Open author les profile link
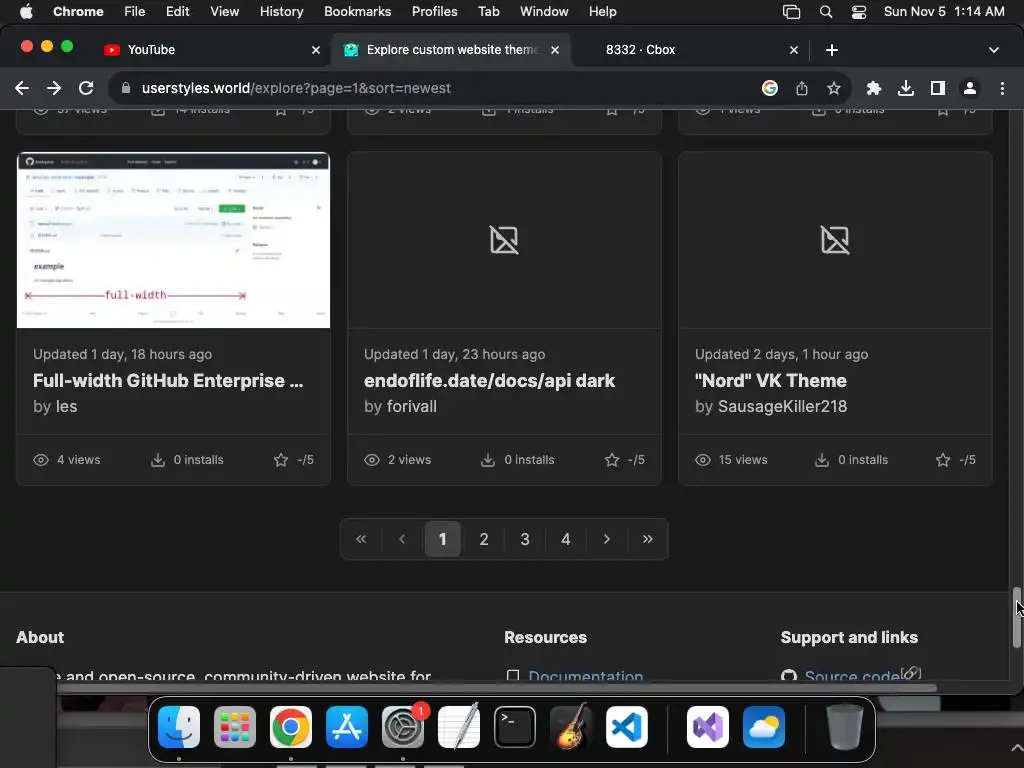Screen dimensions: 1024x768 [66, 406]
